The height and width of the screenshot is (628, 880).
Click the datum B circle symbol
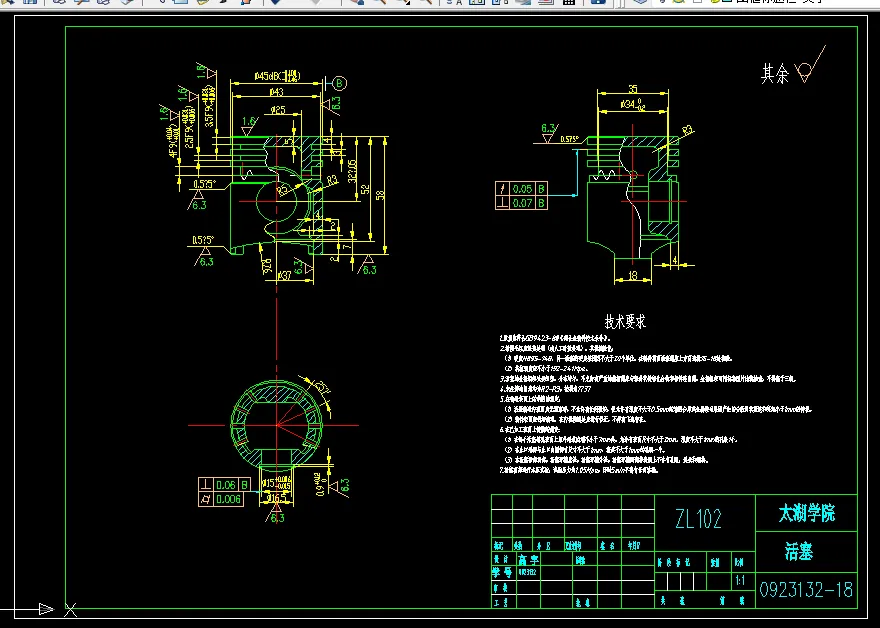(340, 84)
